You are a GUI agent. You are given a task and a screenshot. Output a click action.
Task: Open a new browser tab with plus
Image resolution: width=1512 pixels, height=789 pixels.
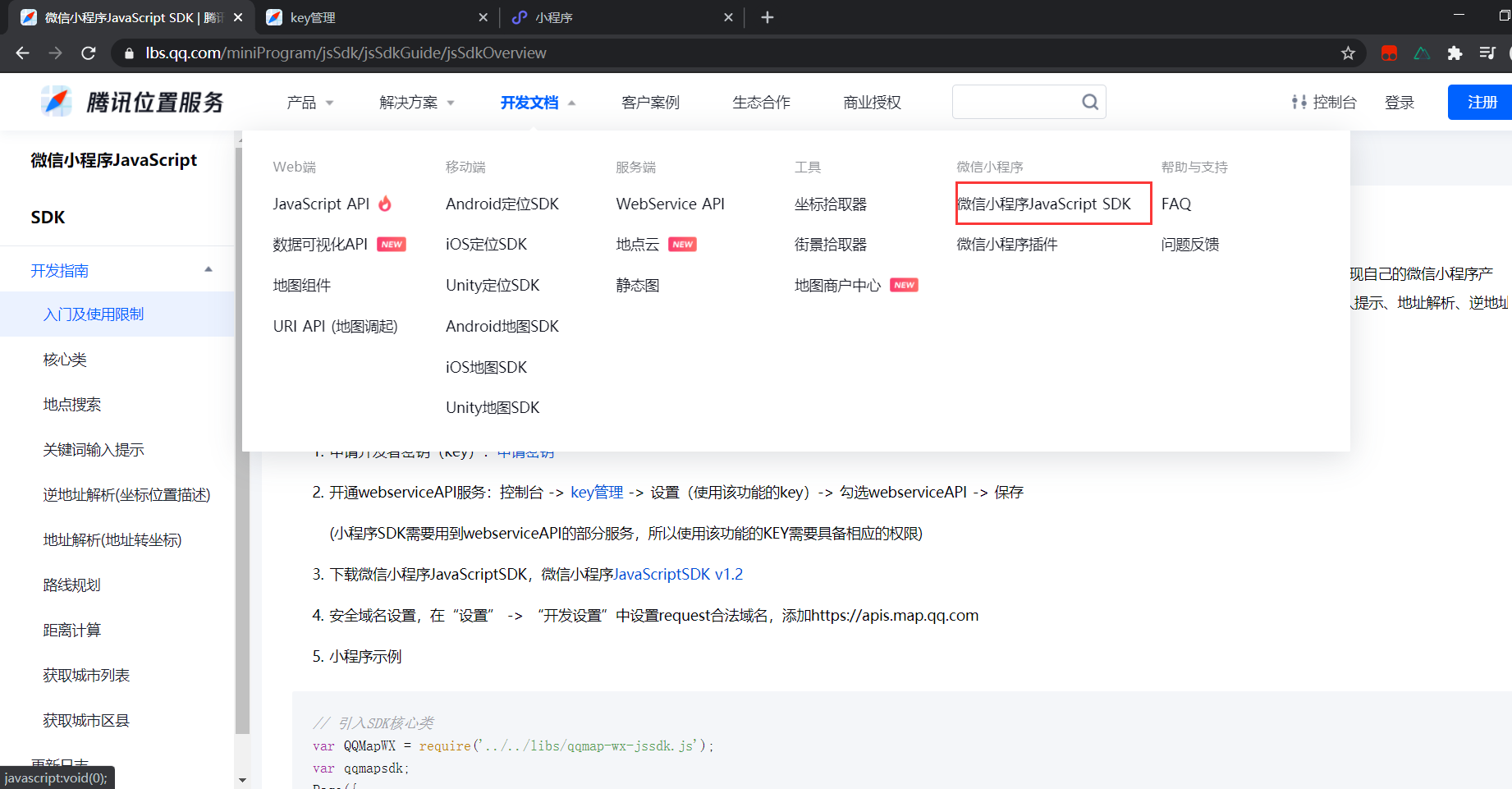pyautogui.click(x=767, y=17)
